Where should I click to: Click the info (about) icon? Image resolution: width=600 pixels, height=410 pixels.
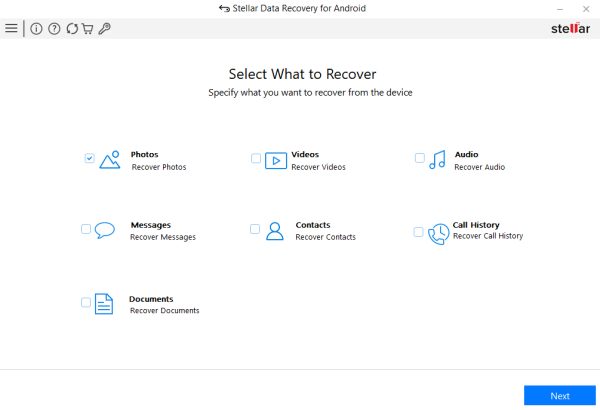[x=37, y=29]
